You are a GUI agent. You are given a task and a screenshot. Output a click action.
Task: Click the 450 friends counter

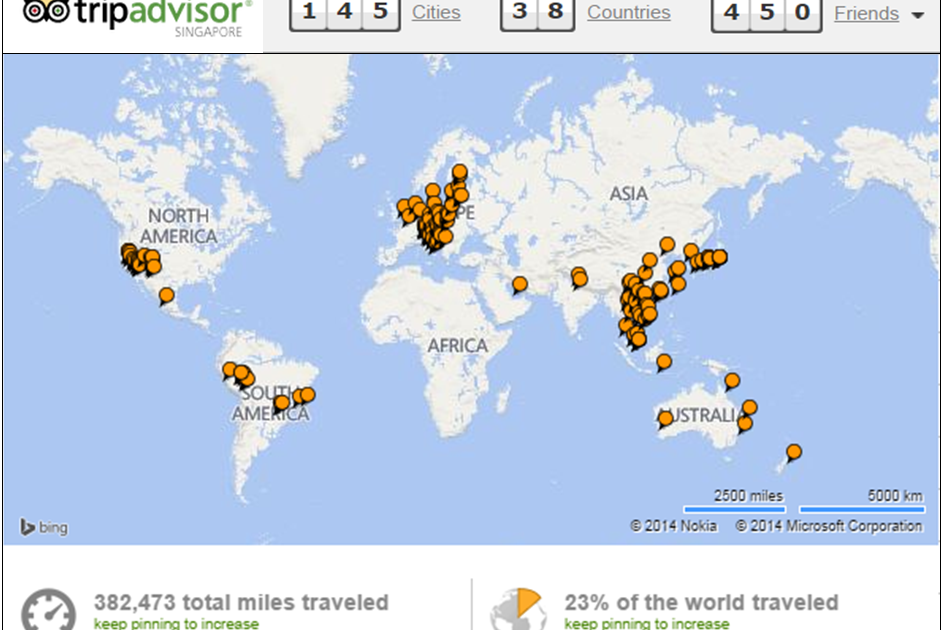tap(767, 13)
